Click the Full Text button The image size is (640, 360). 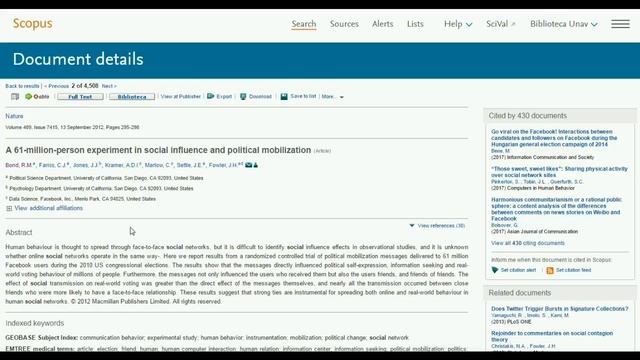[x=80, y=97]
